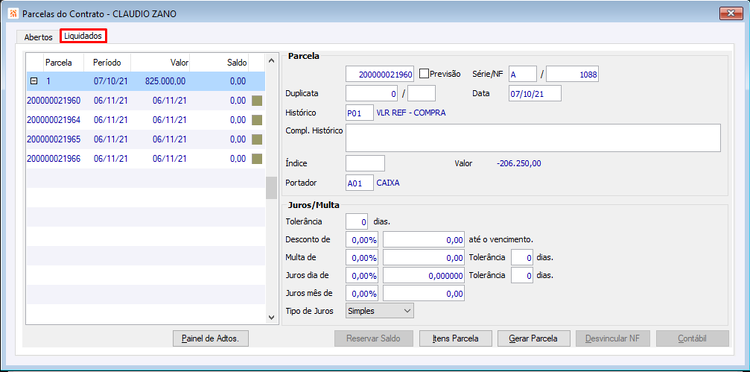Click the status square for parcela 200000021965

257,139
